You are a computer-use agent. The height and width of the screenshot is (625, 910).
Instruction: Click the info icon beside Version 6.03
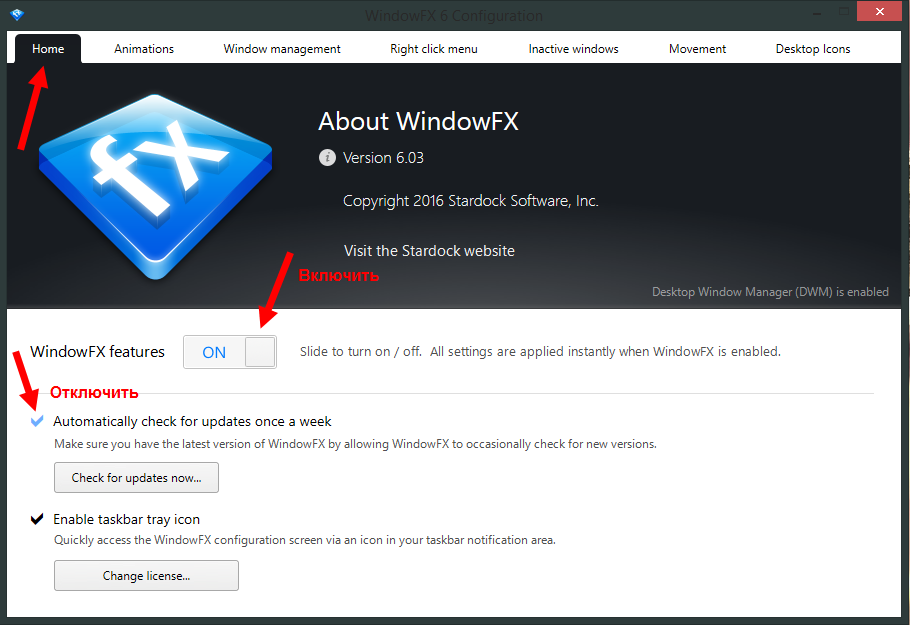(327, 157)
